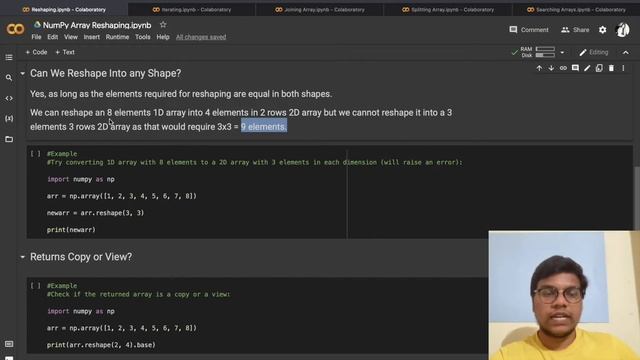Image resolution: width=640 pixels, height=360 pixels.
Task: Click the RAM usage bar
Action: (545, 49)
